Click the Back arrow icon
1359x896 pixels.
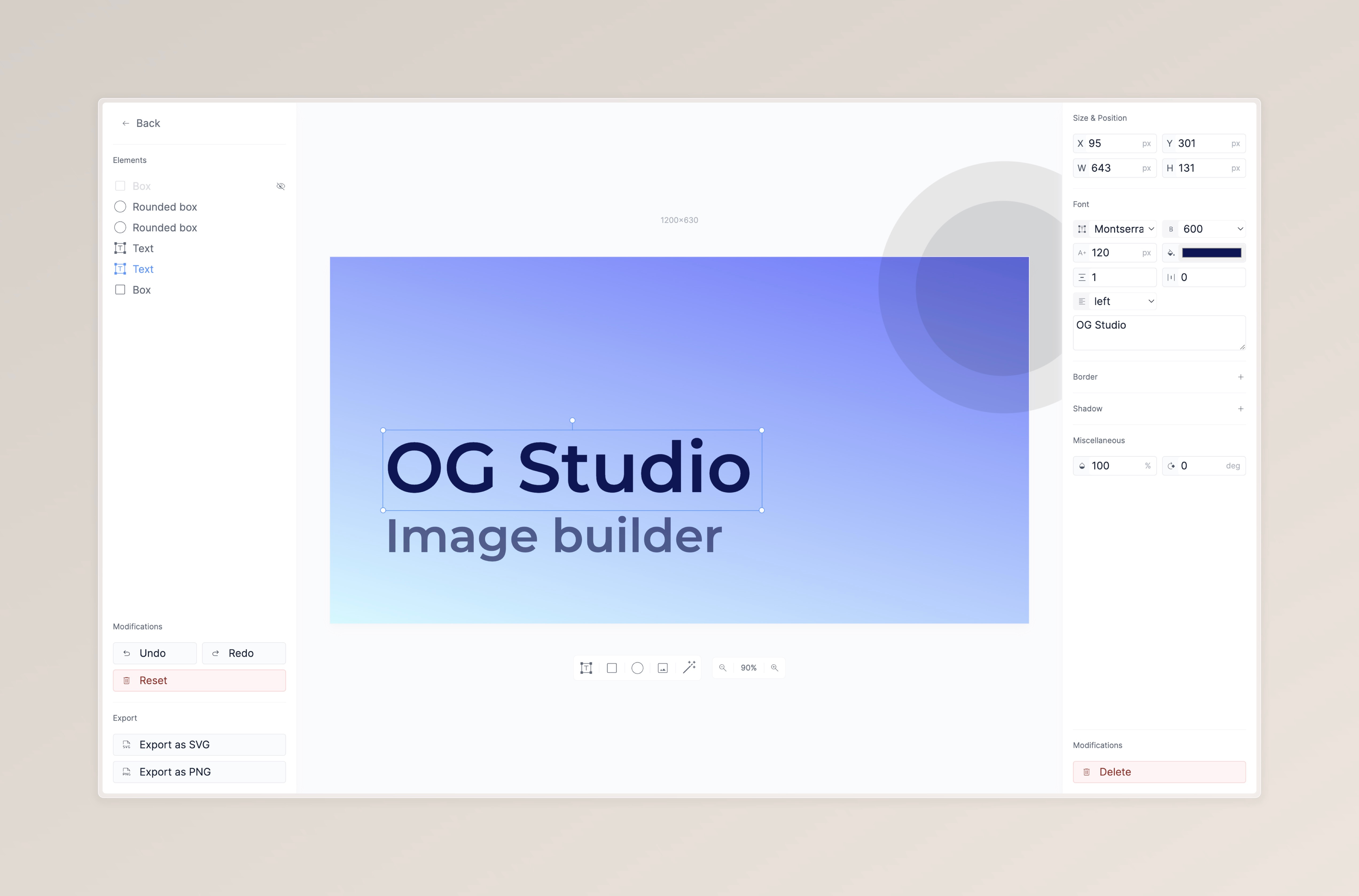coord(126,123)
